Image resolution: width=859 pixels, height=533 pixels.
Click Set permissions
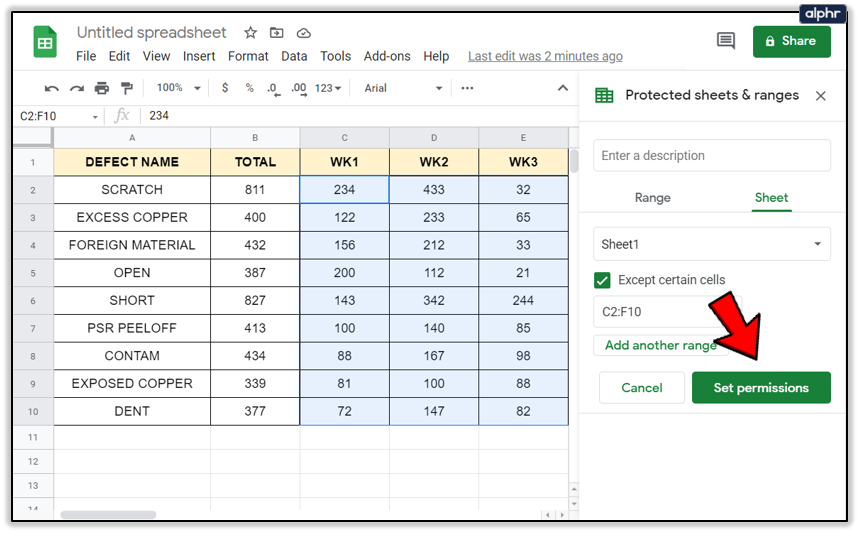761,388
